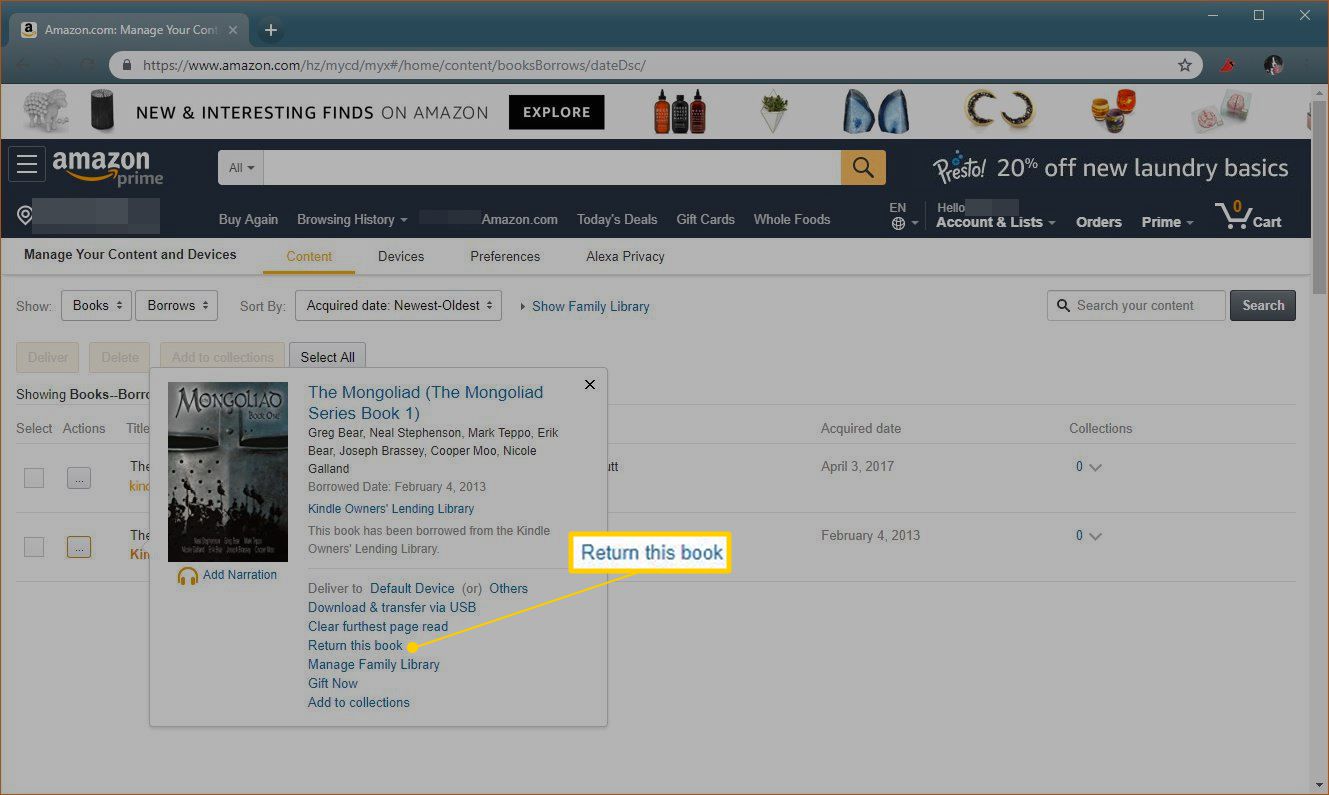Select the February 4, 2013 book checkbox
The image size is (1329, 795).
coord(34,547)
